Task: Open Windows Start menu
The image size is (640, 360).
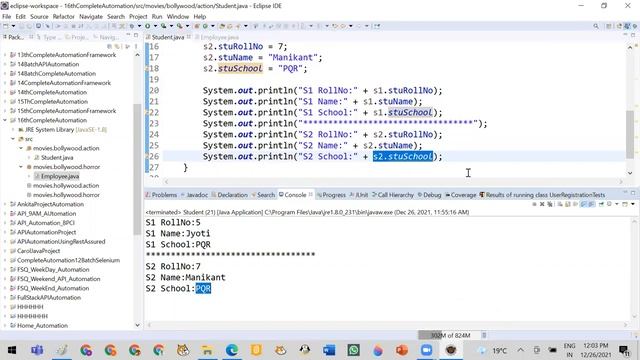Action: tap(12, 350)
